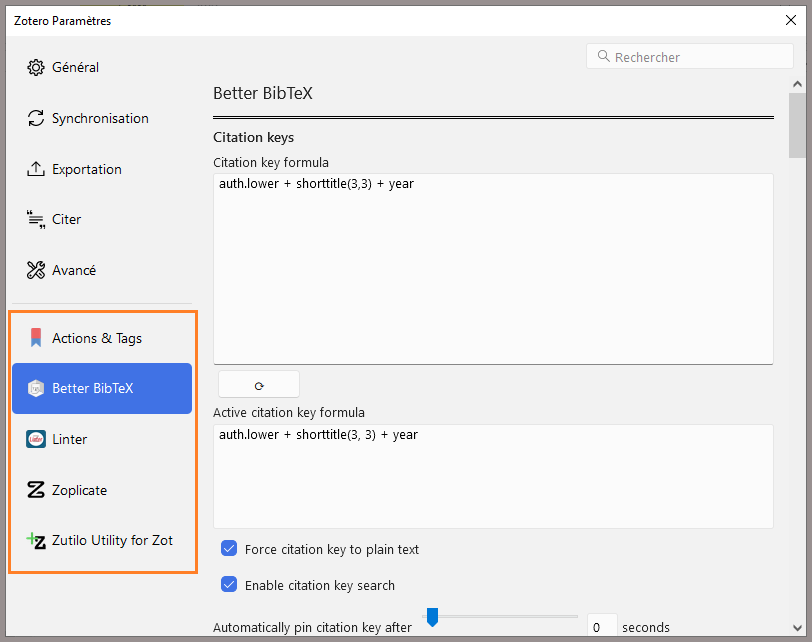Click the Force citation key to plain text label
Image resolution: width=812 pixels, height=642 pixels.
click(x=331, y=549)
